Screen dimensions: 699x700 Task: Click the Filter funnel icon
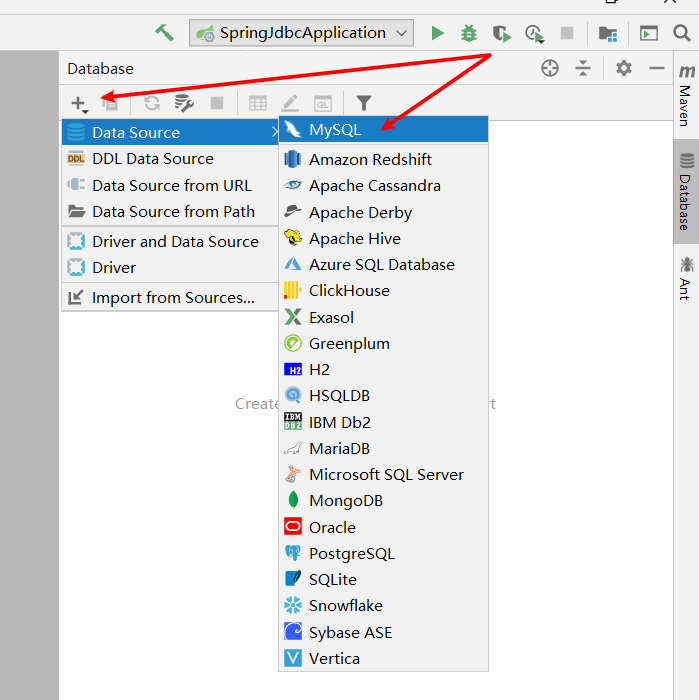click(364, 103)
